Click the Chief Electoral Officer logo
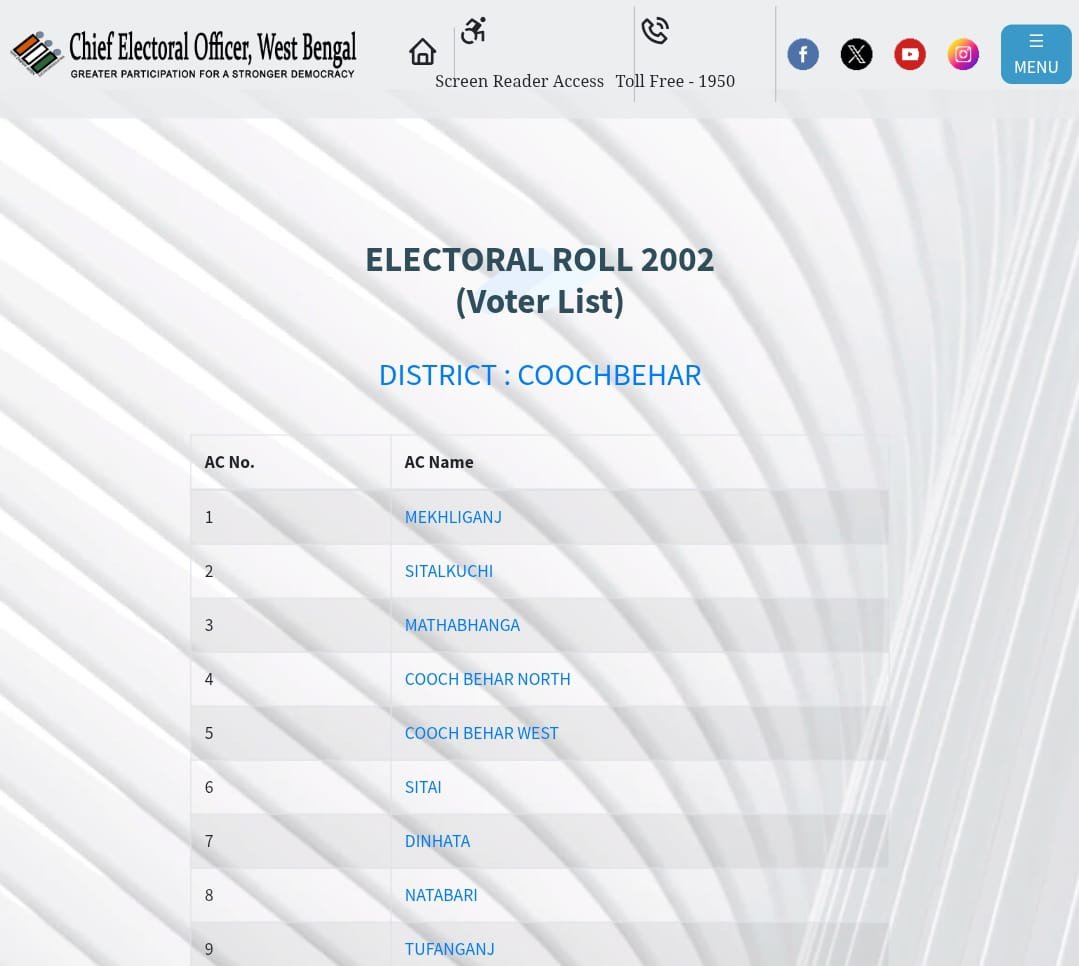This screenshot has width=1079, height=966. 185,53
